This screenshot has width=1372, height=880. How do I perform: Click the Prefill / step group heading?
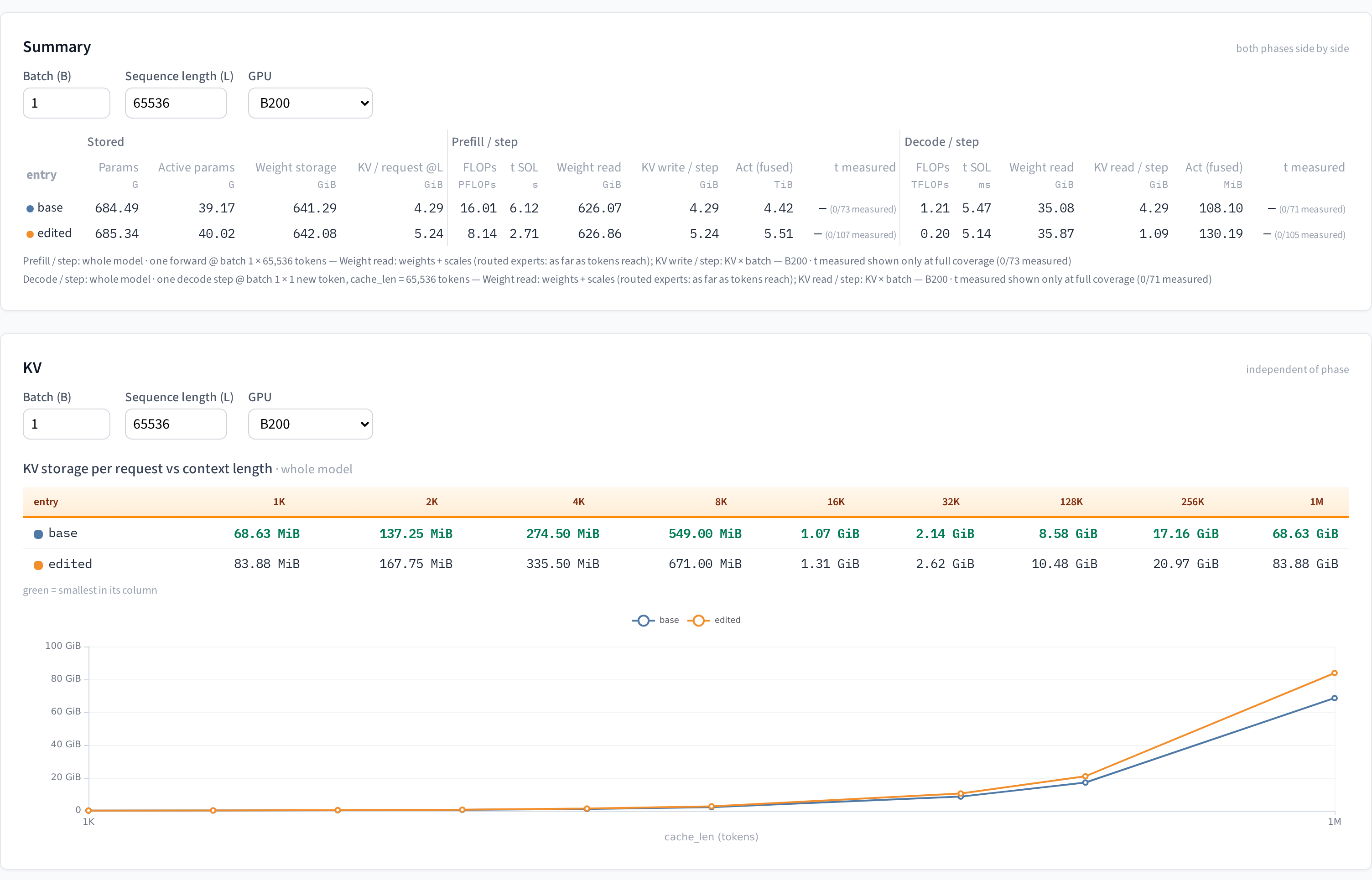tap(485, 142)
